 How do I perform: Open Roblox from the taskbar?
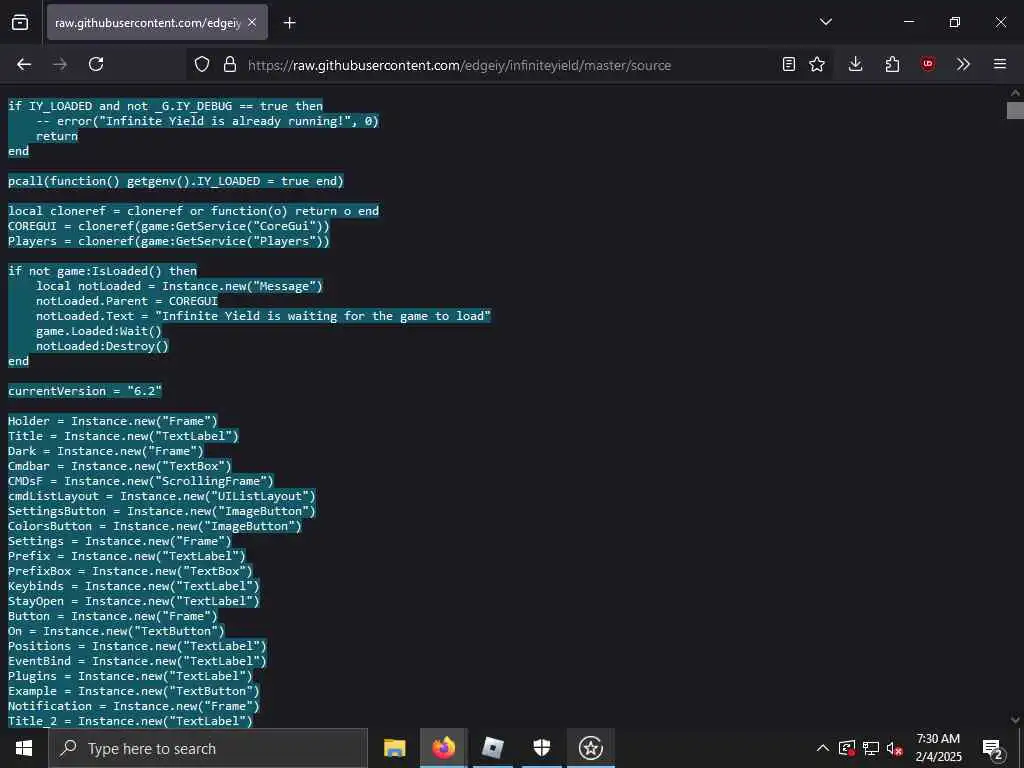click(x=492, y=748)
